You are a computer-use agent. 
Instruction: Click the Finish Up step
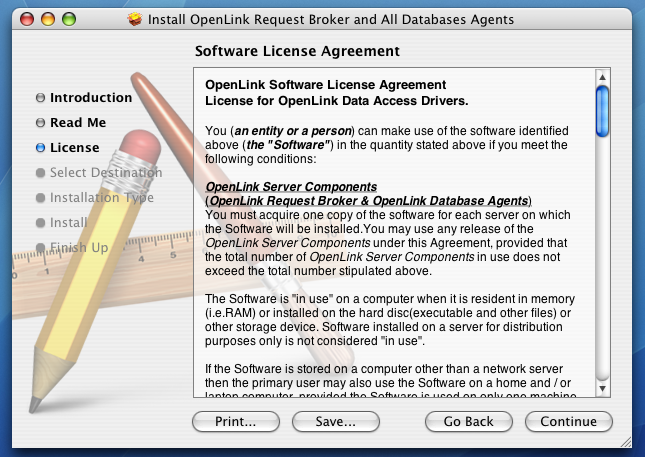pyautogui.click(x=79, y=247)
